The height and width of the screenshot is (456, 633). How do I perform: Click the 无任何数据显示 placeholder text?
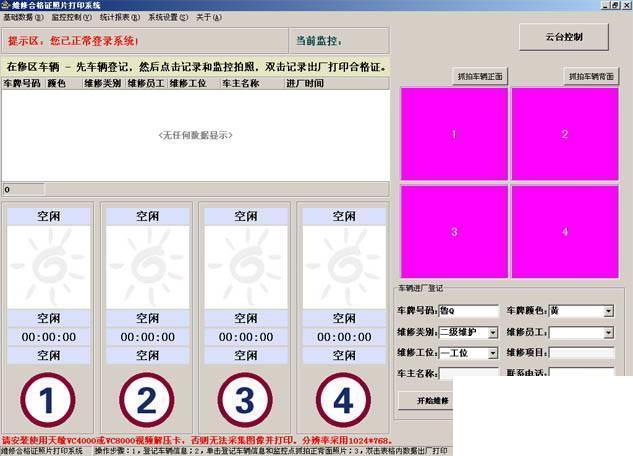coord(195,135)
